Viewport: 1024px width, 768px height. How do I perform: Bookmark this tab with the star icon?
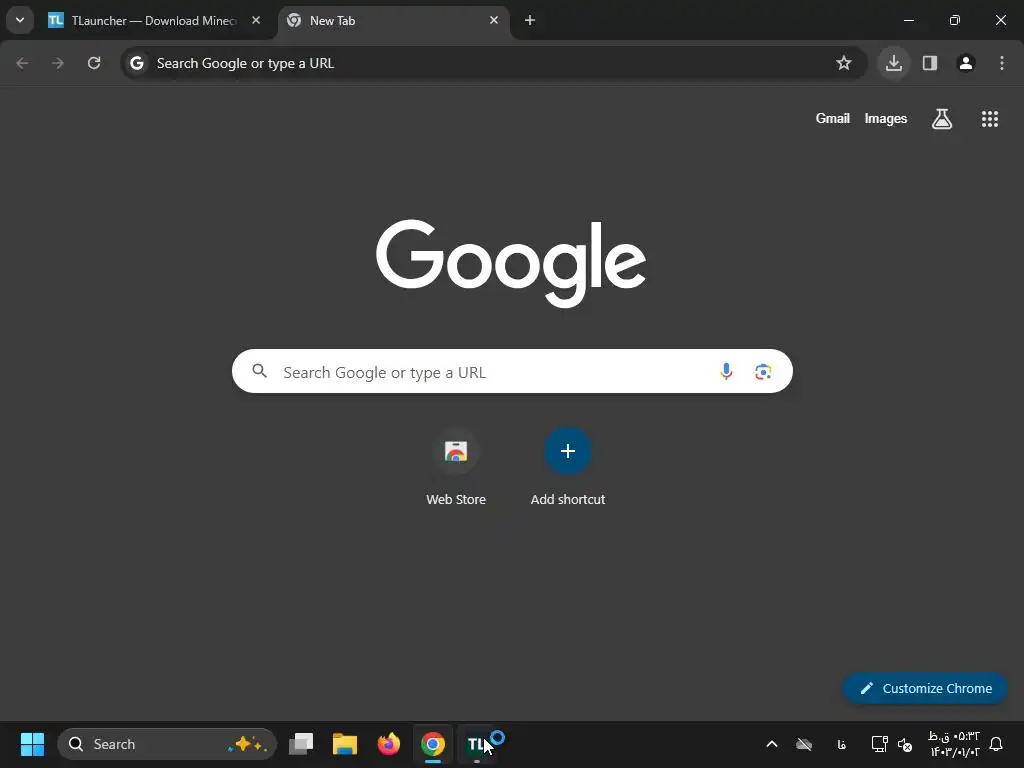click(844, 63)
